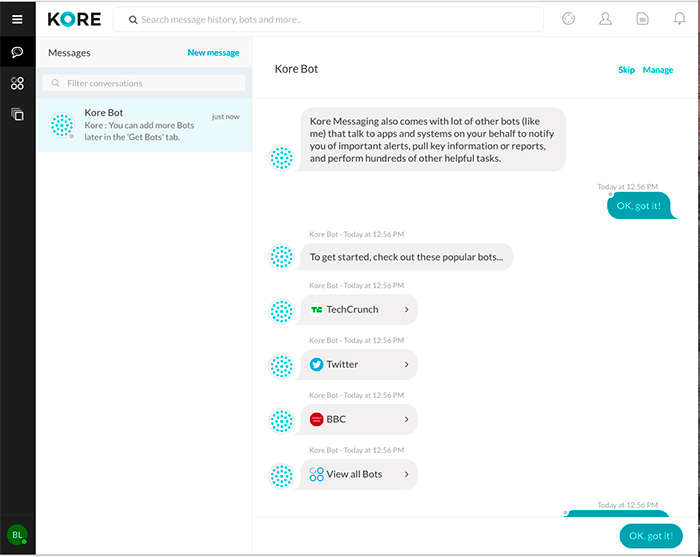Click the KORE logo

tap(74, 19)
